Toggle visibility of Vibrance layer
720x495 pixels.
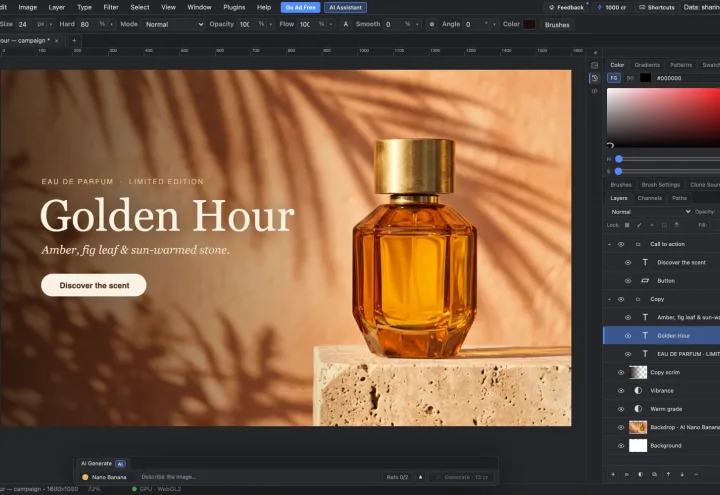(621, 391)
